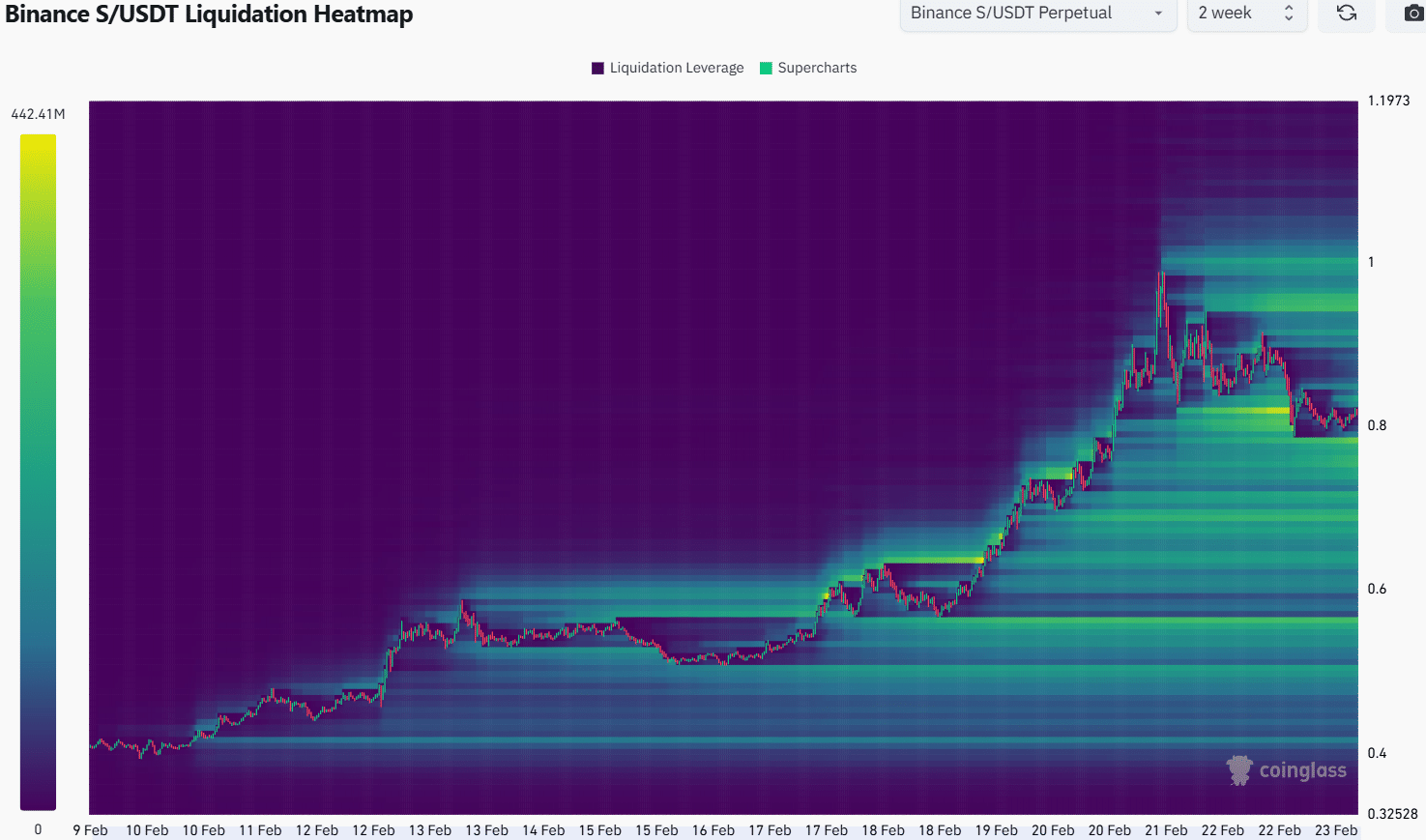This screenshot has width=1426, height=840.
Task: Click the 0.32528 bottom price axis label
Action: click(x=1392, y=814)
